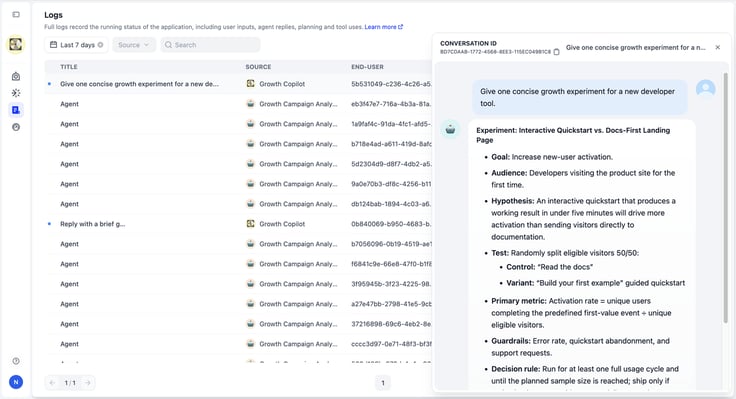
Task: Collapse the left sidebar with the panel icon
Action: pos(16,15)
